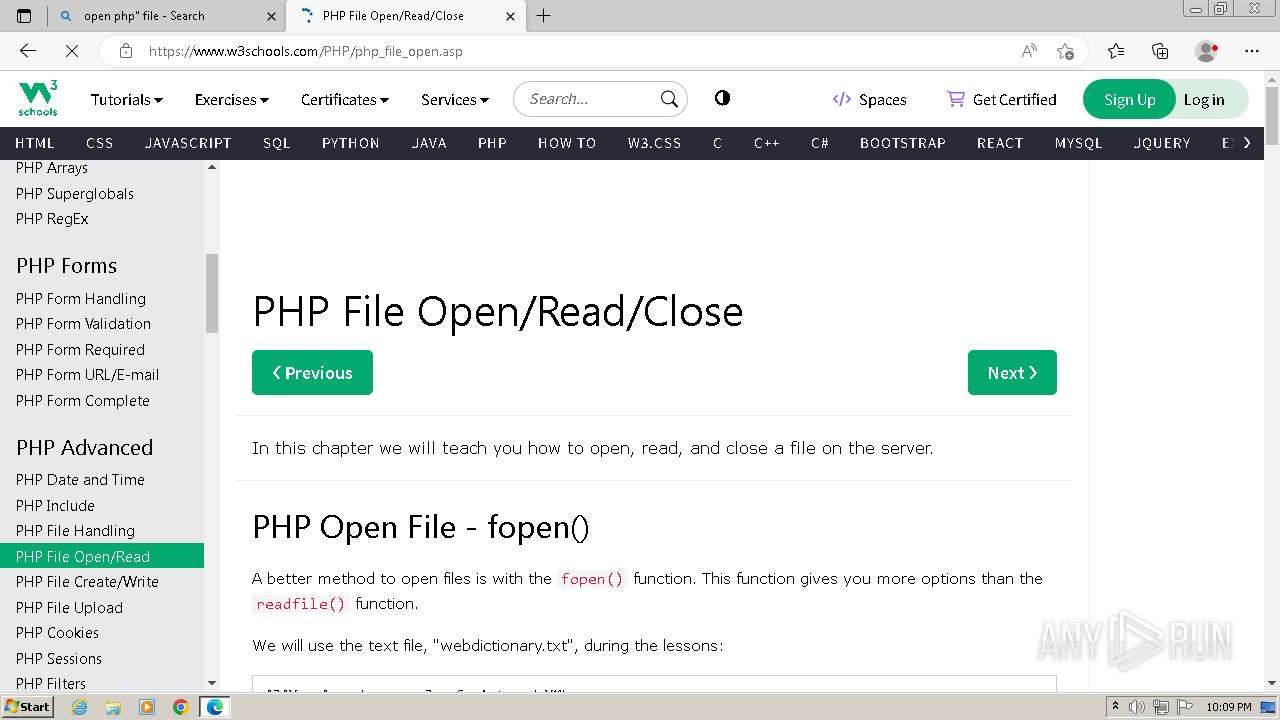Click the browser address bar URL
Image resolution: width=1280 pixels, height=720 pixels.
tap(306, 51)
